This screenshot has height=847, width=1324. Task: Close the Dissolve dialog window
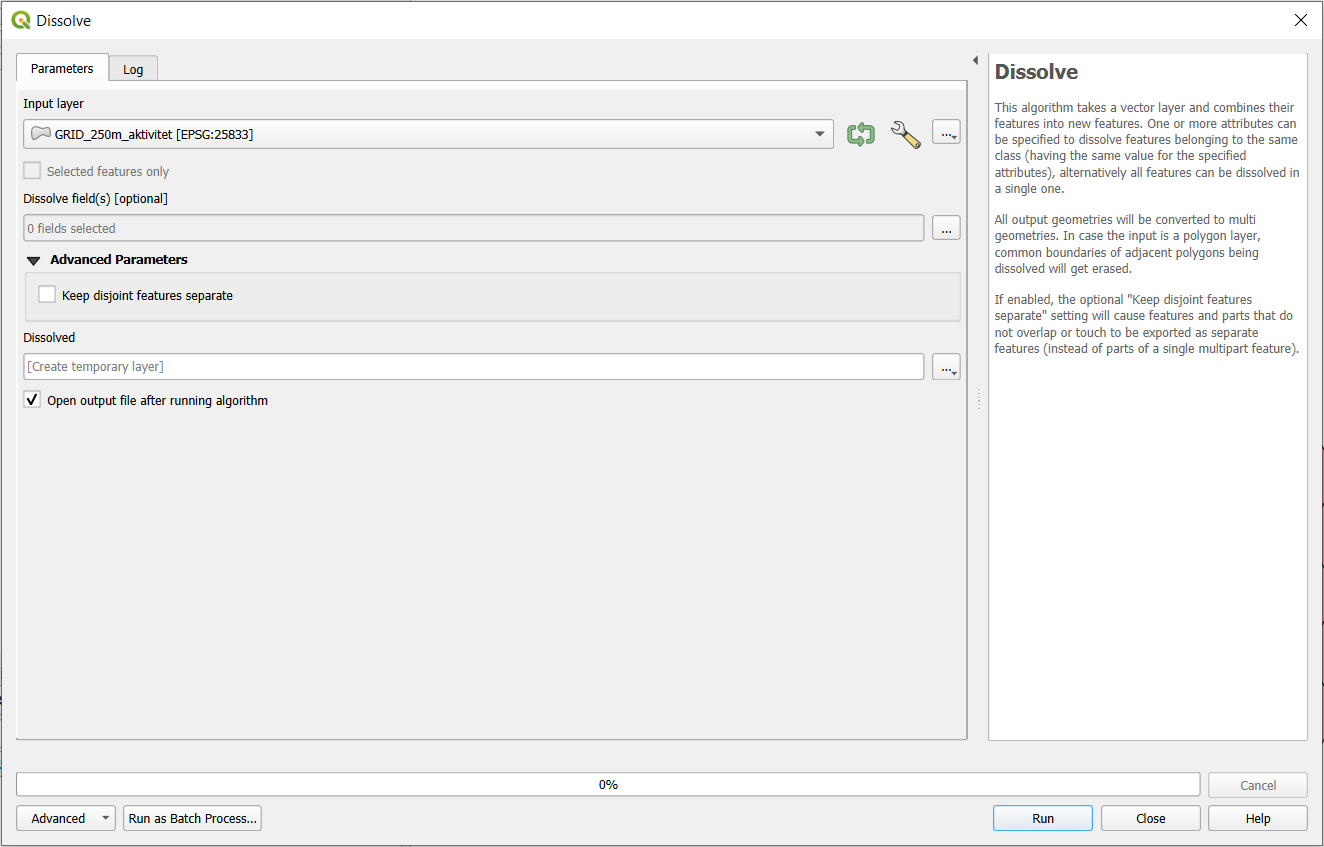pos(1301,20)
